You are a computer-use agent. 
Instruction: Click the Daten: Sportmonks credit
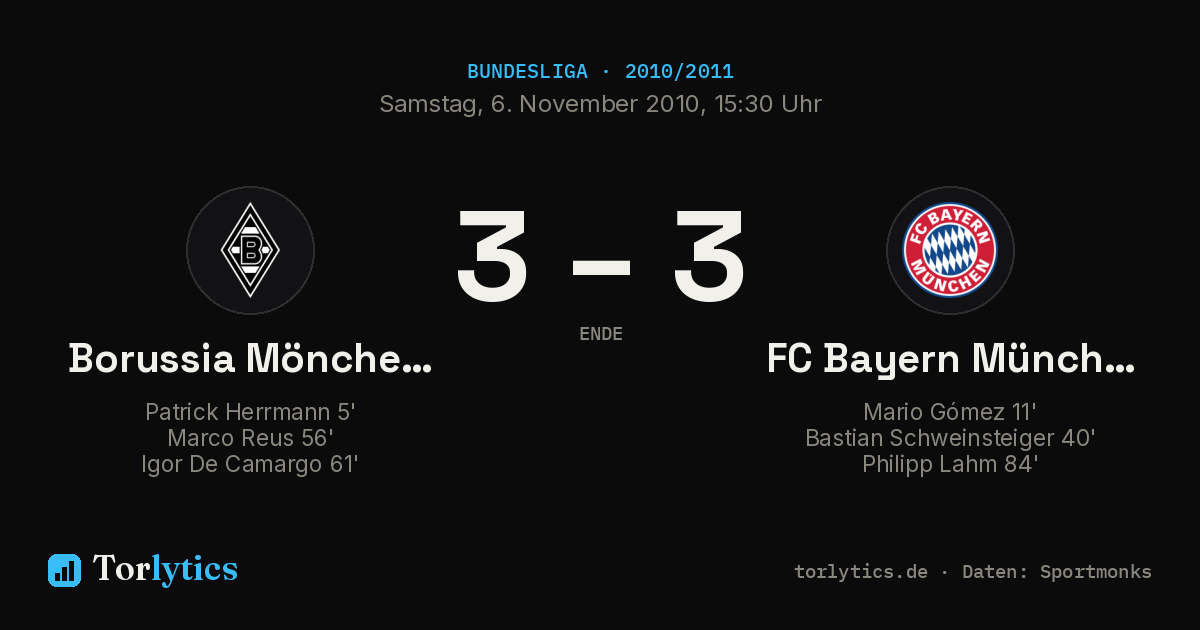(x=1057, y=572)
